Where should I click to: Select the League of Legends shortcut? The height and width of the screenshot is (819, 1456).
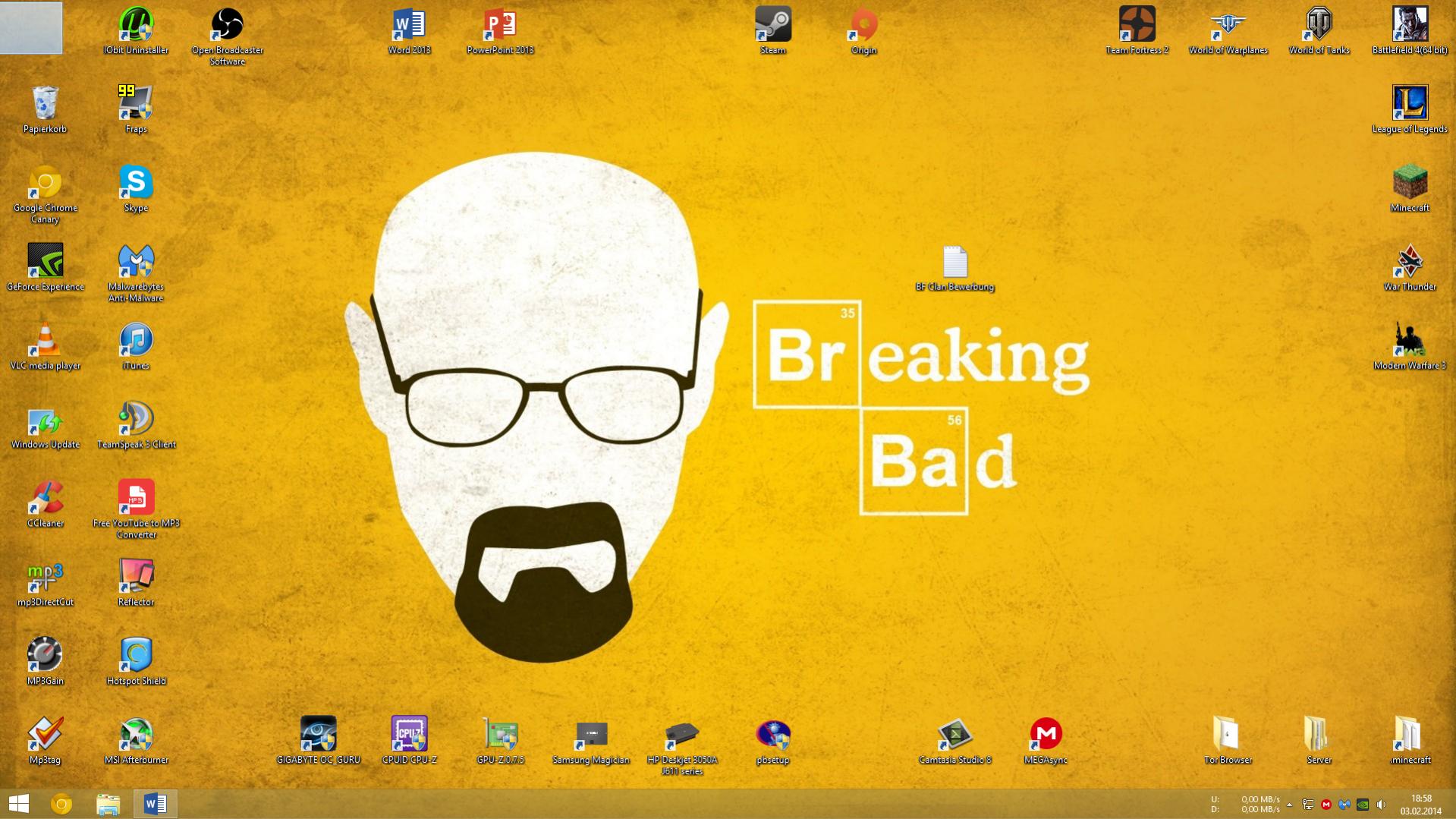click(1410, 110)
